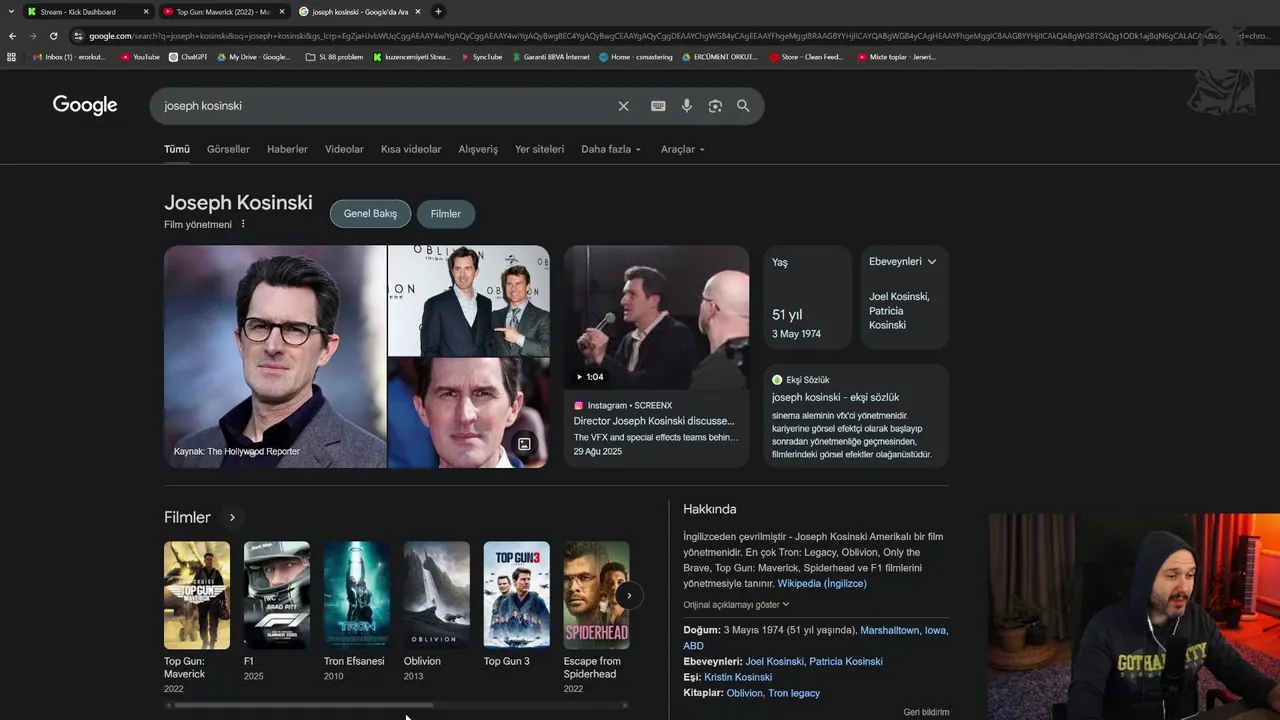1280x720 pixels.
Task: Switch to the Haberler tab
Action: (x=287, y=149)
